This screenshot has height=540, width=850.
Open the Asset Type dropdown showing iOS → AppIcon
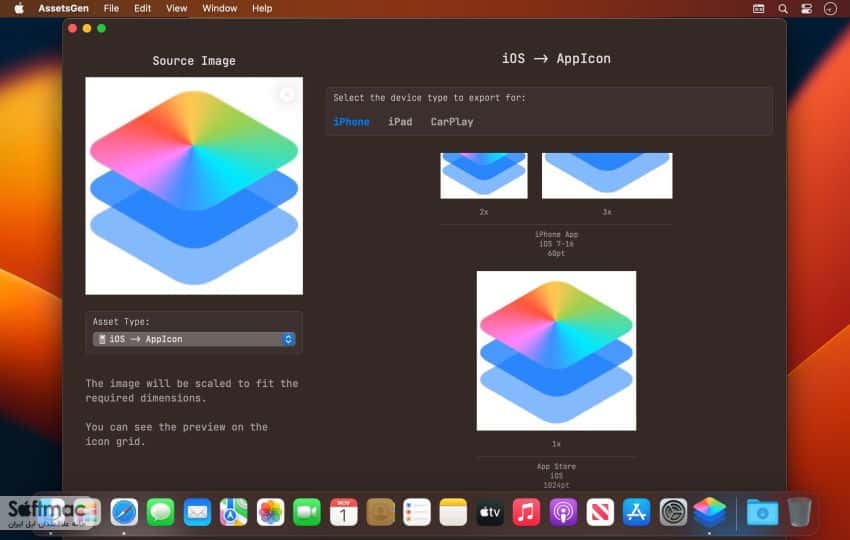(194, 339)
